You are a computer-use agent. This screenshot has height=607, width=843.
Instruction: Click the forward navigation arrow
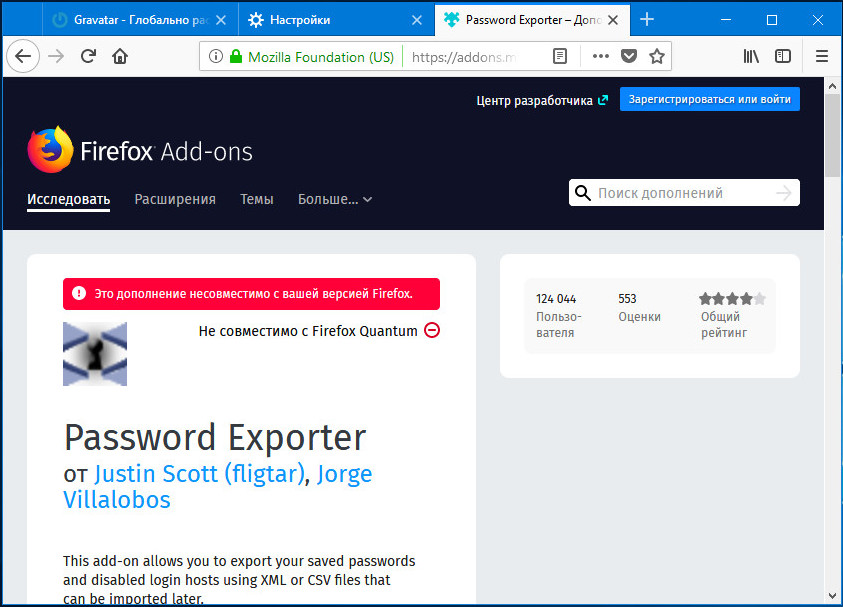pos(56,56)
